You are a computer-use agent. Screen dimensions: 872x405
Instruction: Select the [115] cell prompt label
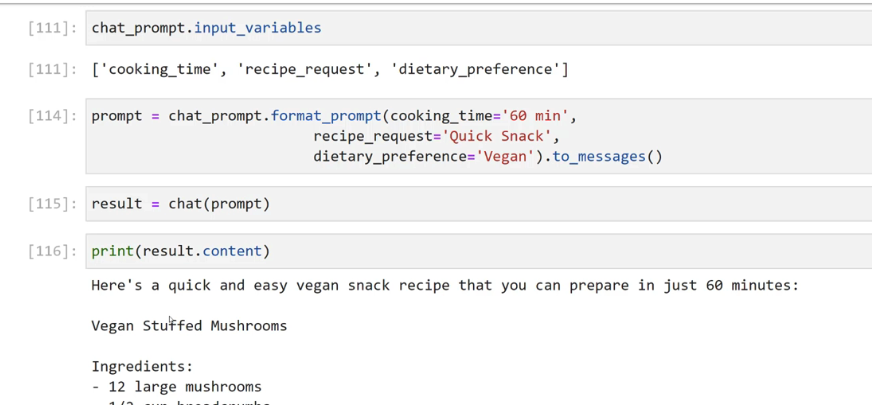click(x=52, y=204)
